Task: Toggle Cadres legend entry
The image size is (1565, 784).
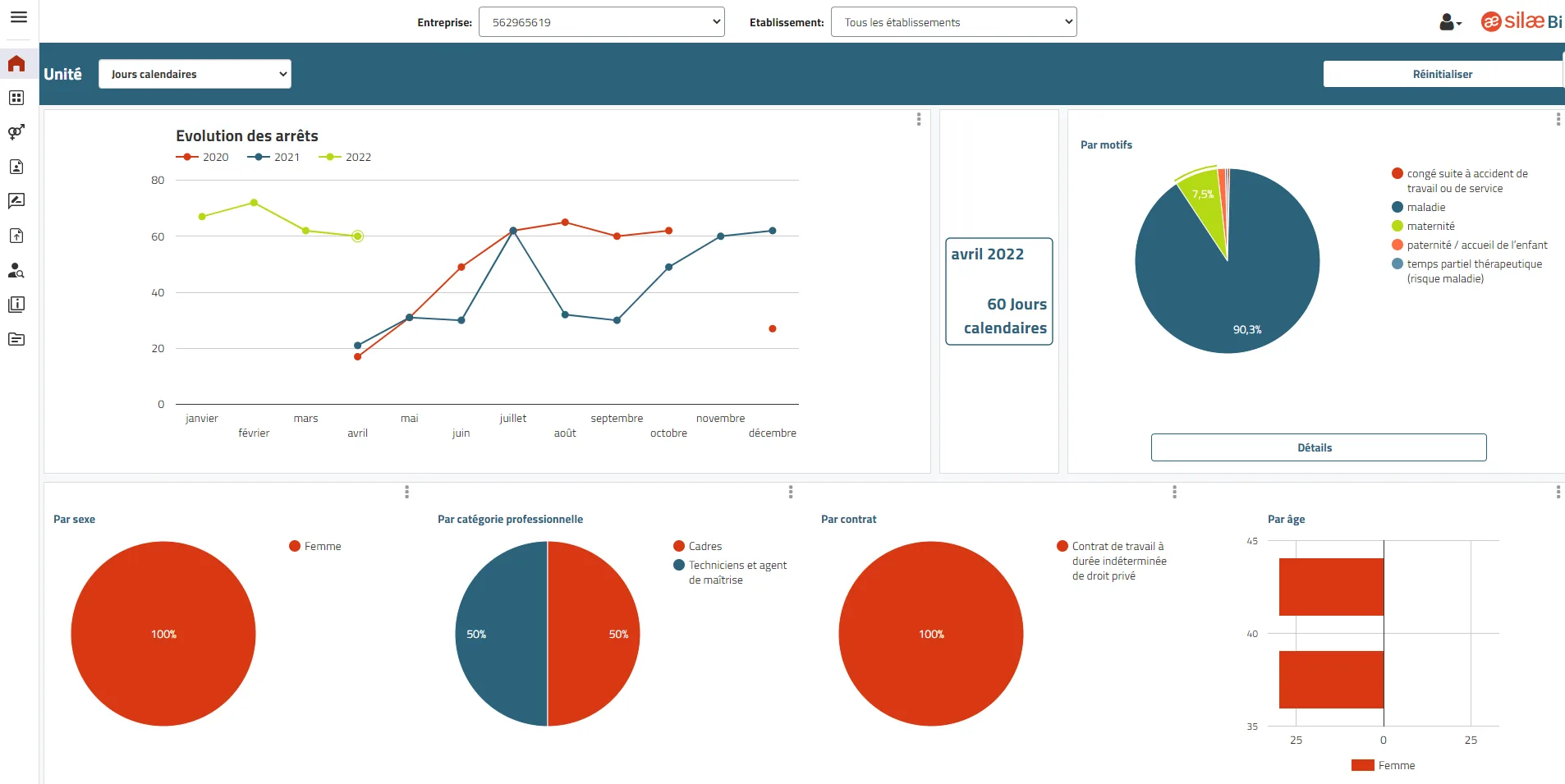Action: [698, 546]
